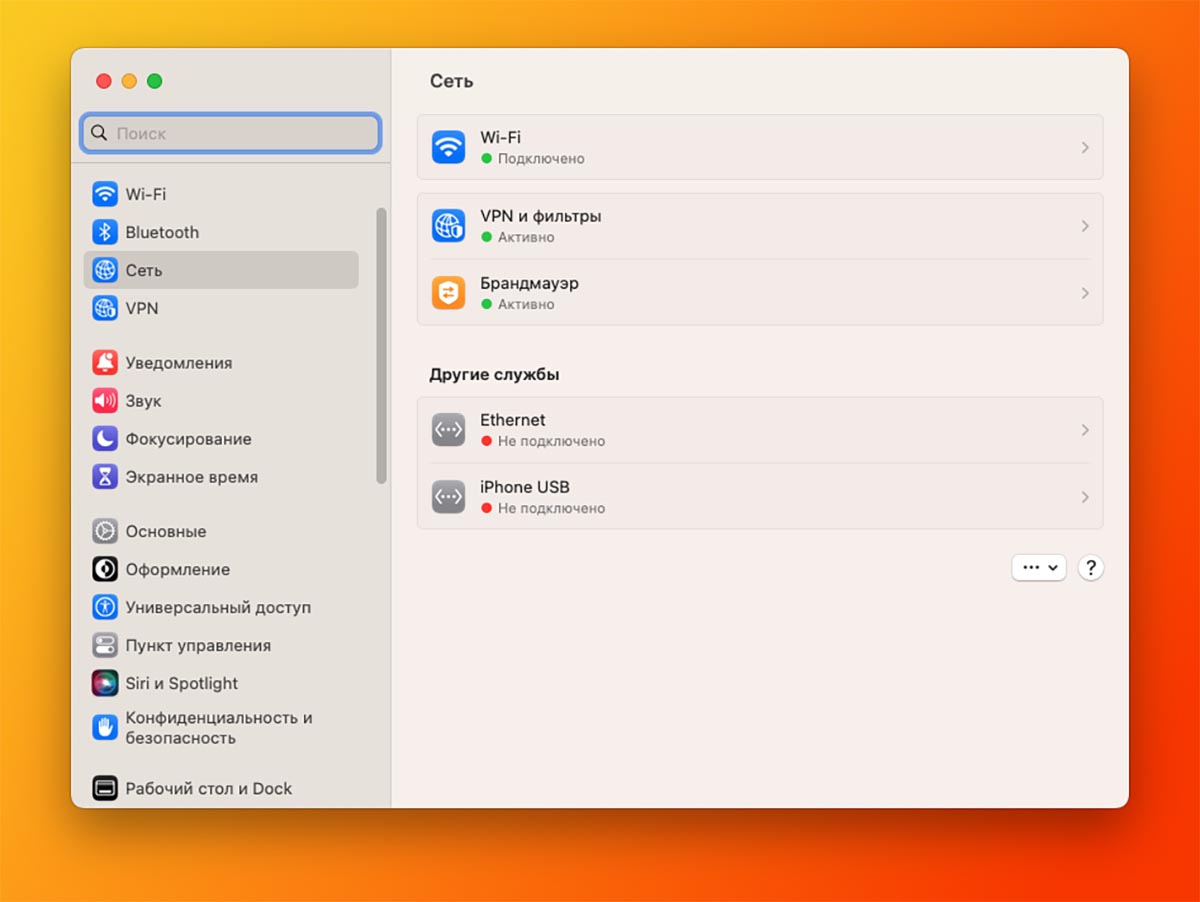
Task: Click the Wi-Fi icon in the sidebar
Action: [x=105, y=194]
